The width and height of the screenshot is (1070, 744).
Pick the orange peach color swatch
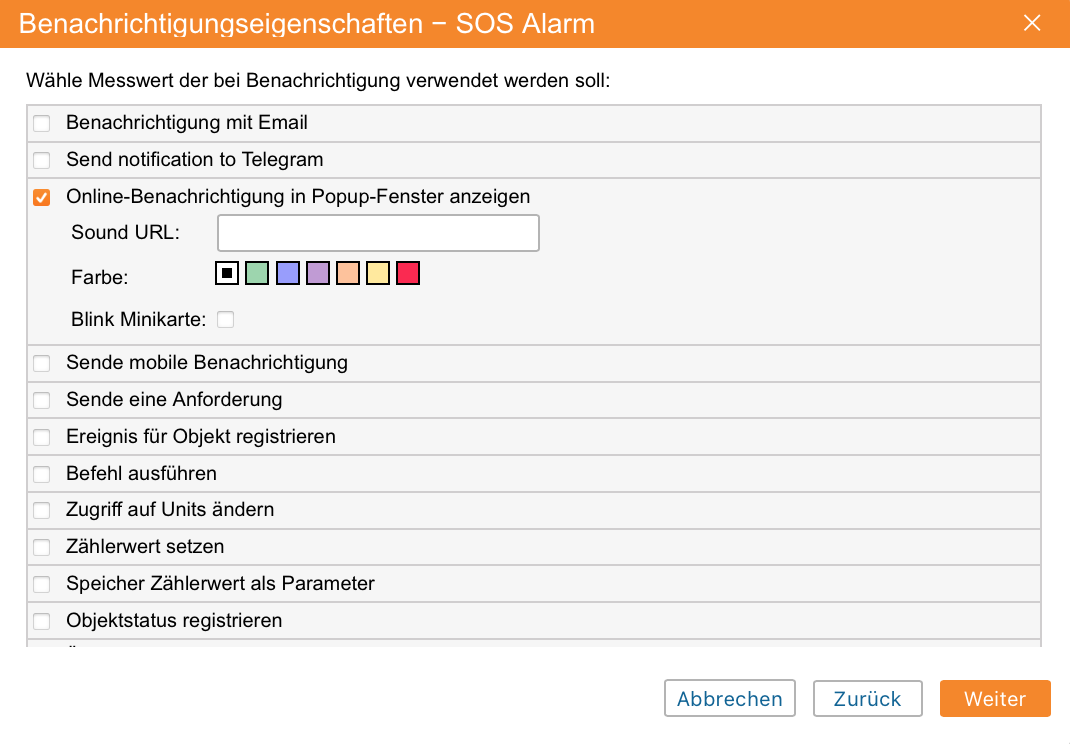348,273
